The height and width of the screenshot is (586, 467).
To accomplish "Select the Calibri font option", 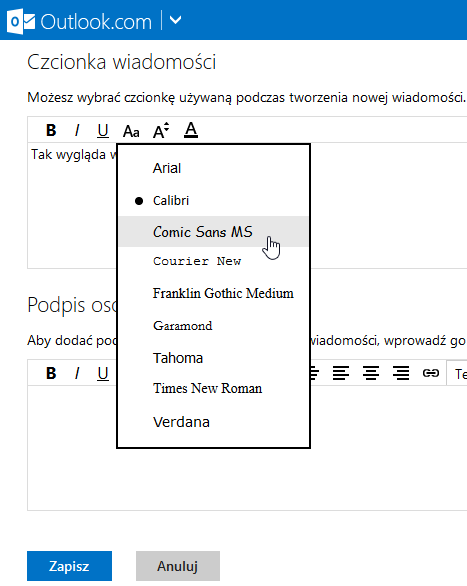I will click(213, 201).
